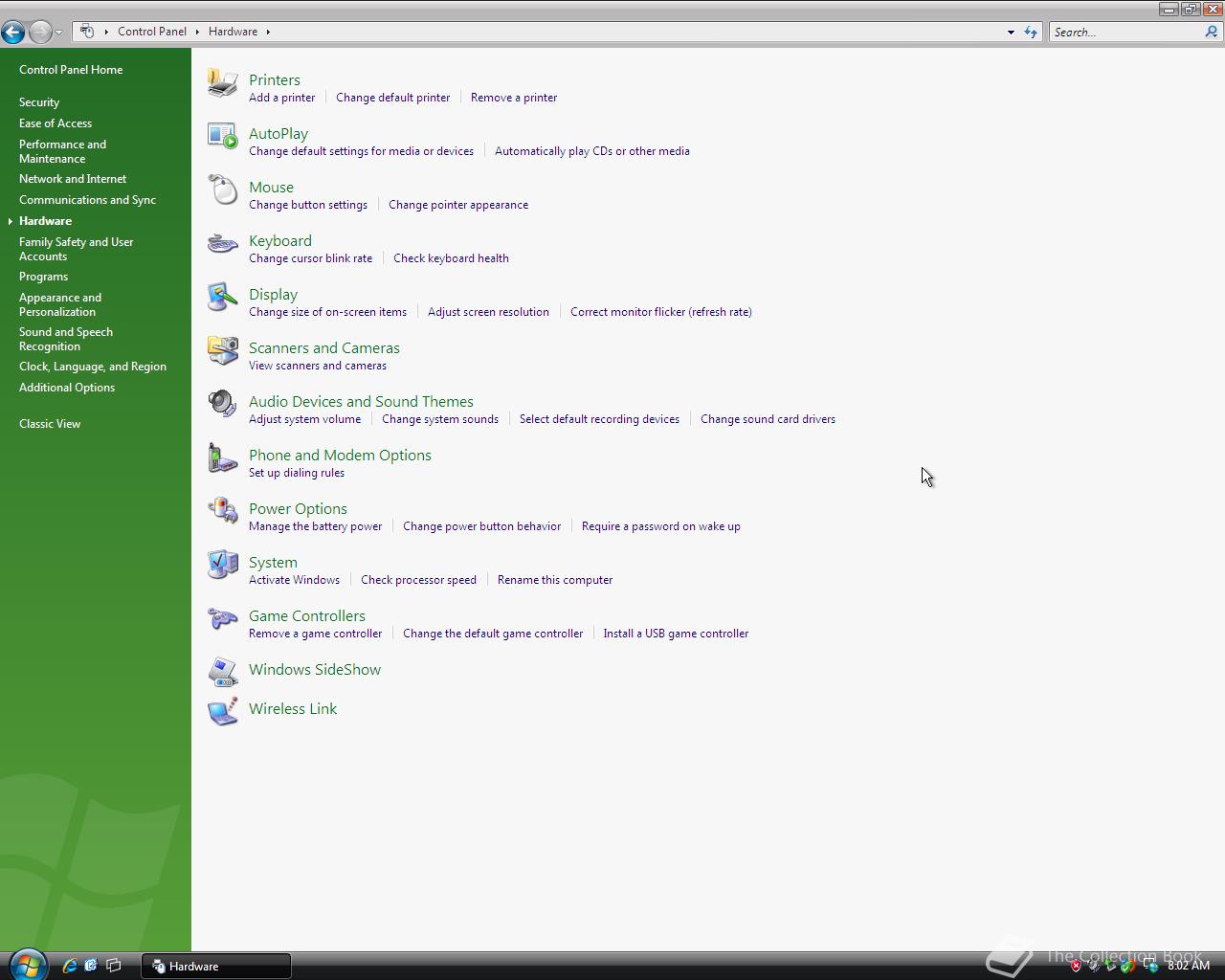Screen dimensions: 1225x980
Task: Click Add a printer link
Action: coord(281,98)
